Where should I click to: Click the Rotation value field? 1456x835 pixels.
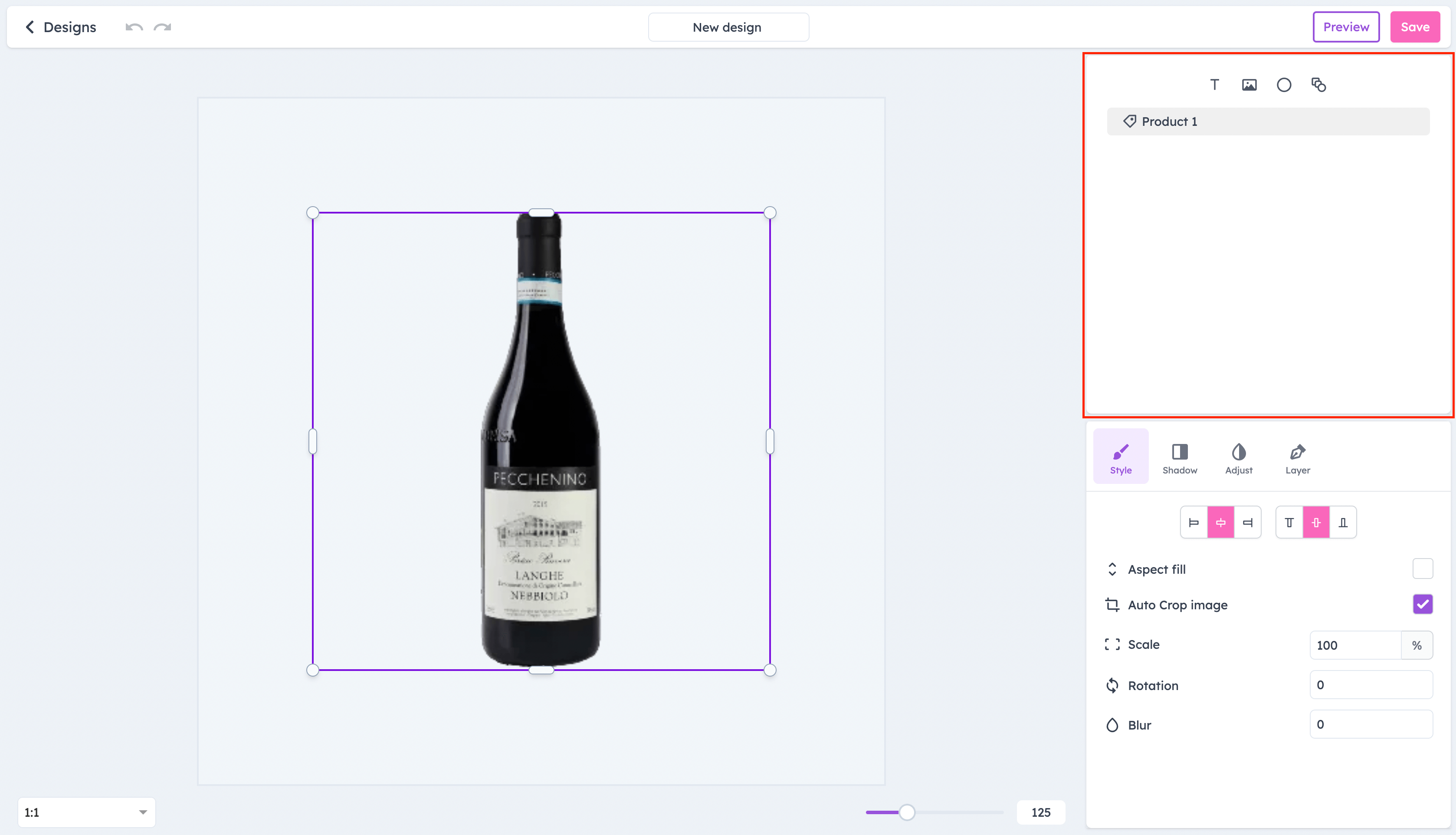coord(1371,685)
